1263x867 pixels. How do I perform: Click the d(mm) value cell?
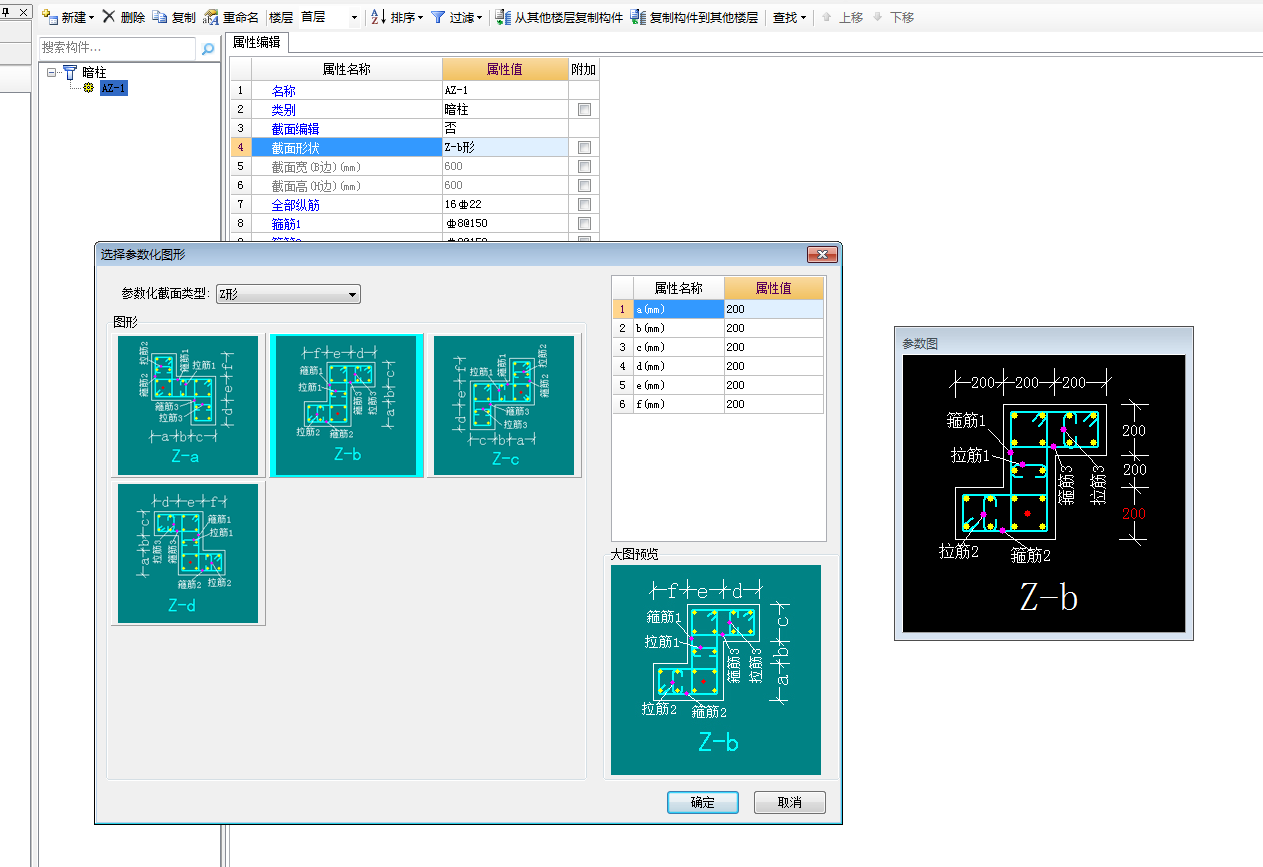(774, 366)
